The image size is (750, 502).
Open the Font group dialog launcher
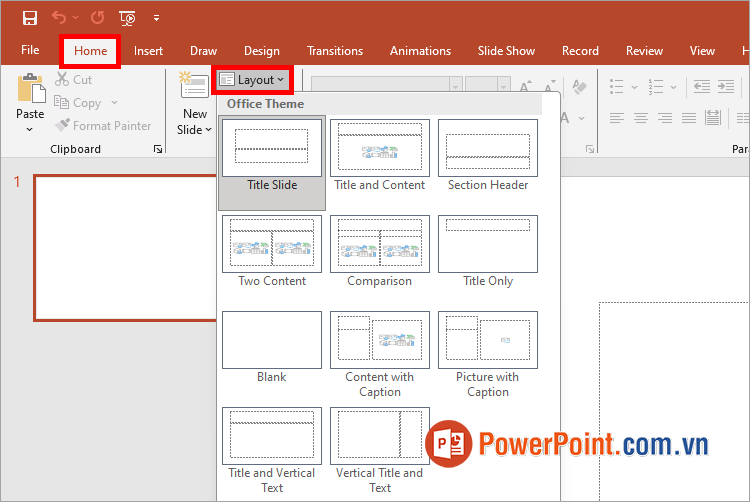point(590,149)
